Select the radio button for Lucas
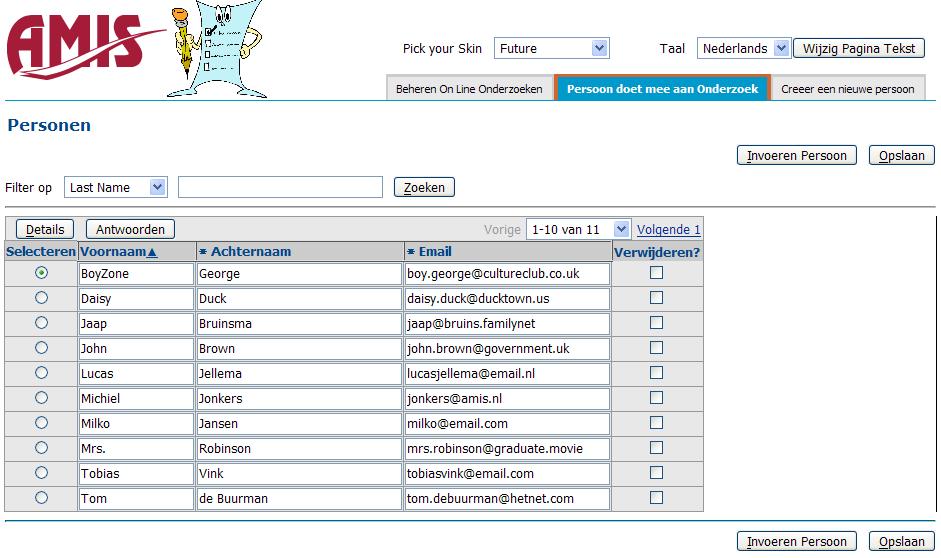941x558 pixels. pyautogui.click(x=41, y=373)
